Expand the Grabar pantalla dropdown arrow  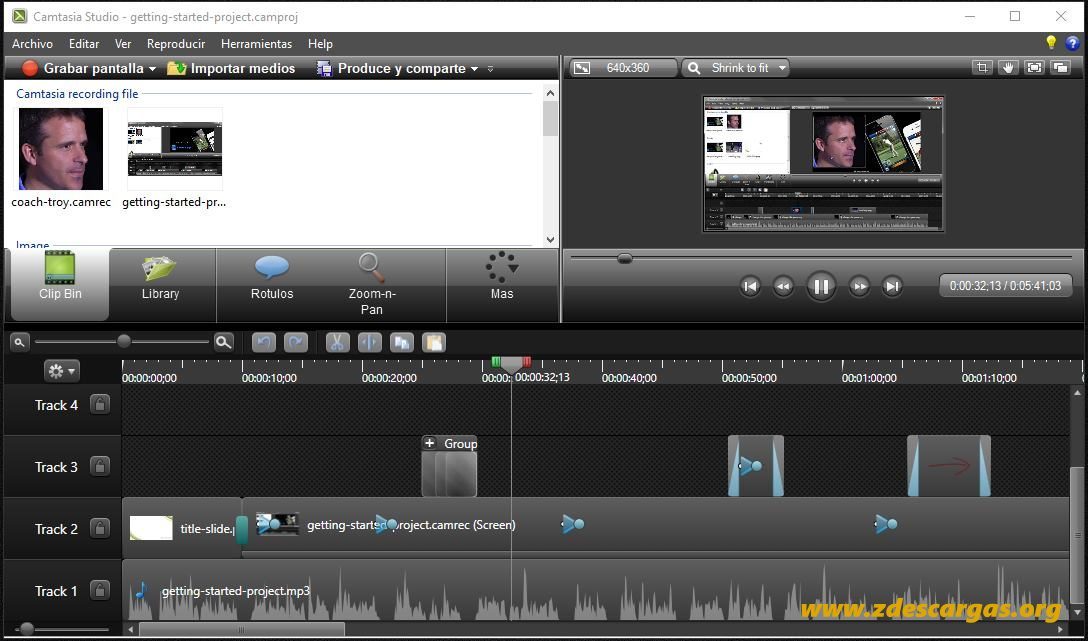pos(153,69)
